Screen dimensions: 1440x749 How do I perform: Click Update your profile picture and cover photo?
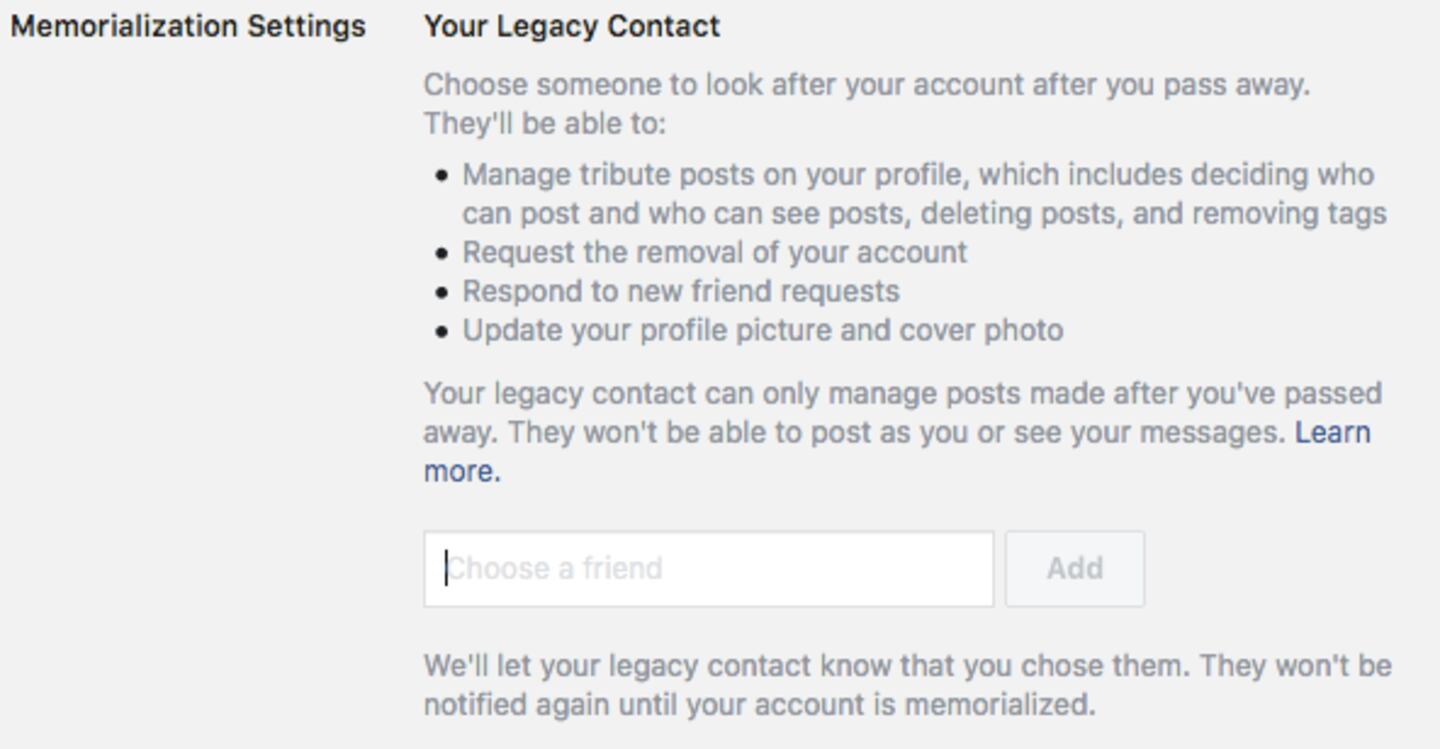tap(762, 330)
